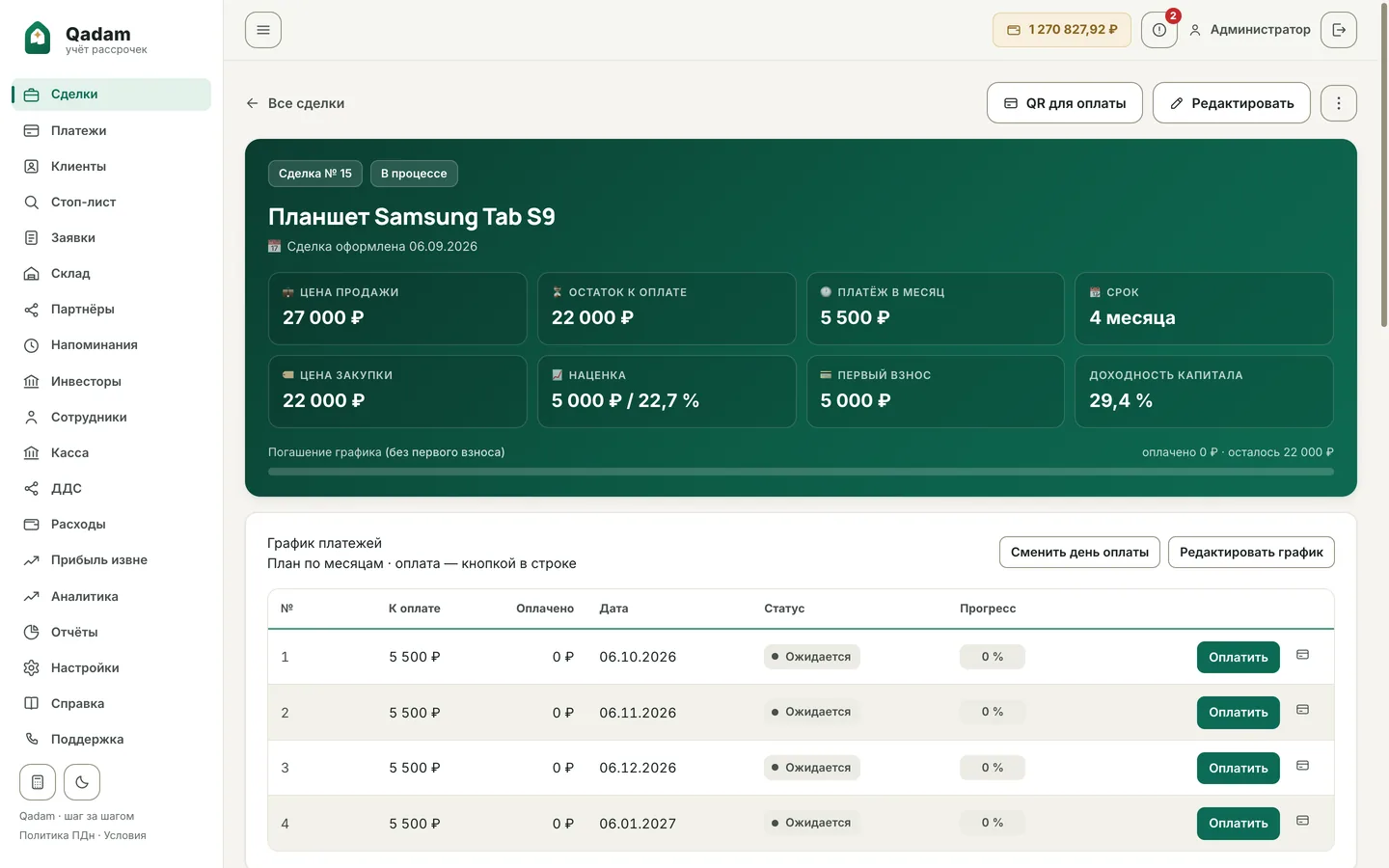
Task: Go to Прибыль извне section
Action: point(112,560)
